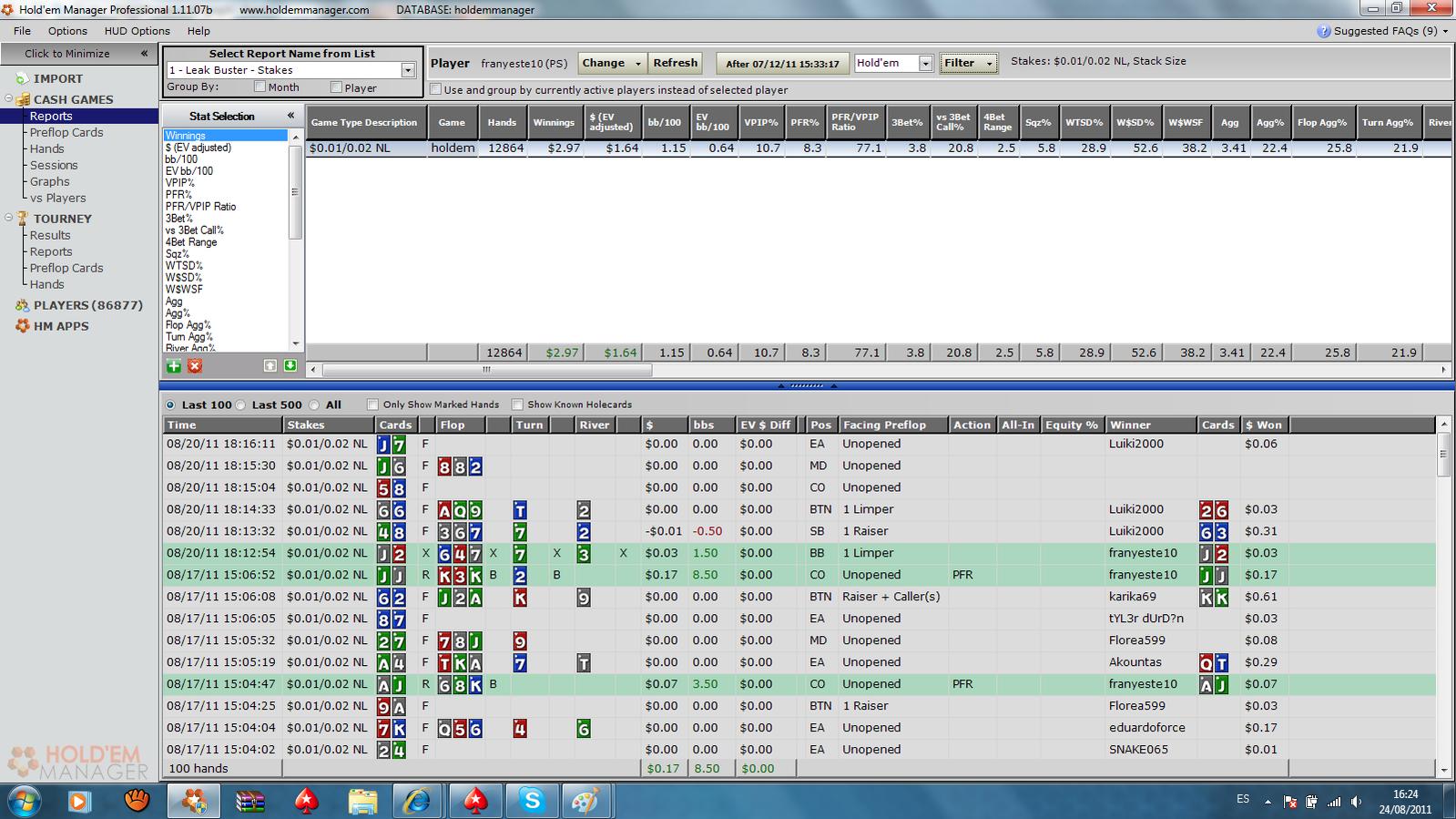Sort by VPIP% column header
The width and height of the screenshot is (1456, 819).
[x=760, y=122]
